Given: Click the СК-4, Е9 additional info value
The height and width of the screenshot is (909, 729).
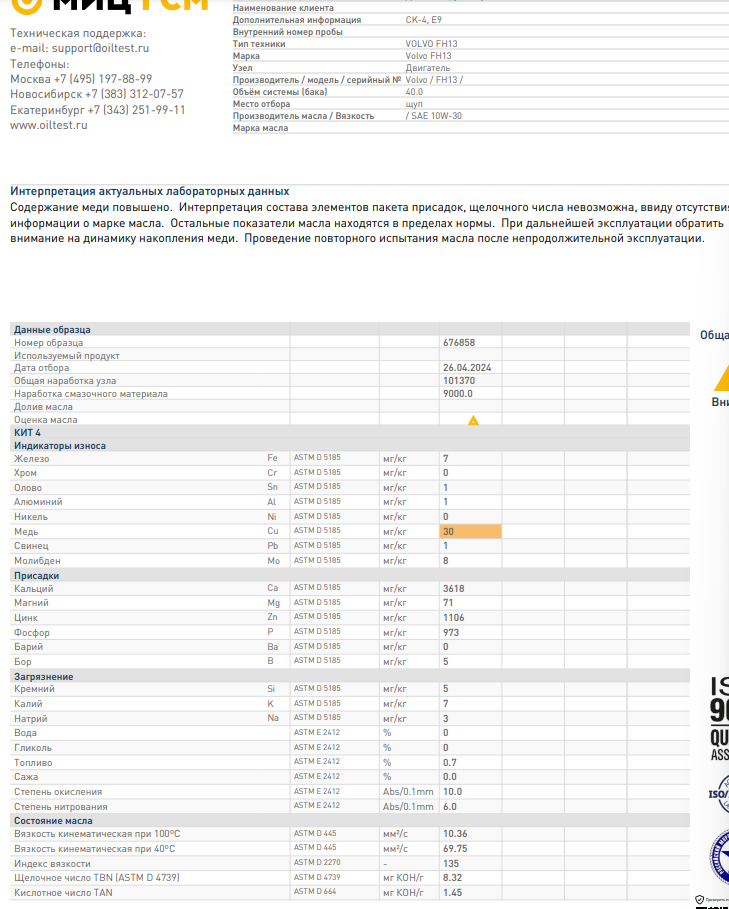Looking at the screenshot, I should 424,20.
